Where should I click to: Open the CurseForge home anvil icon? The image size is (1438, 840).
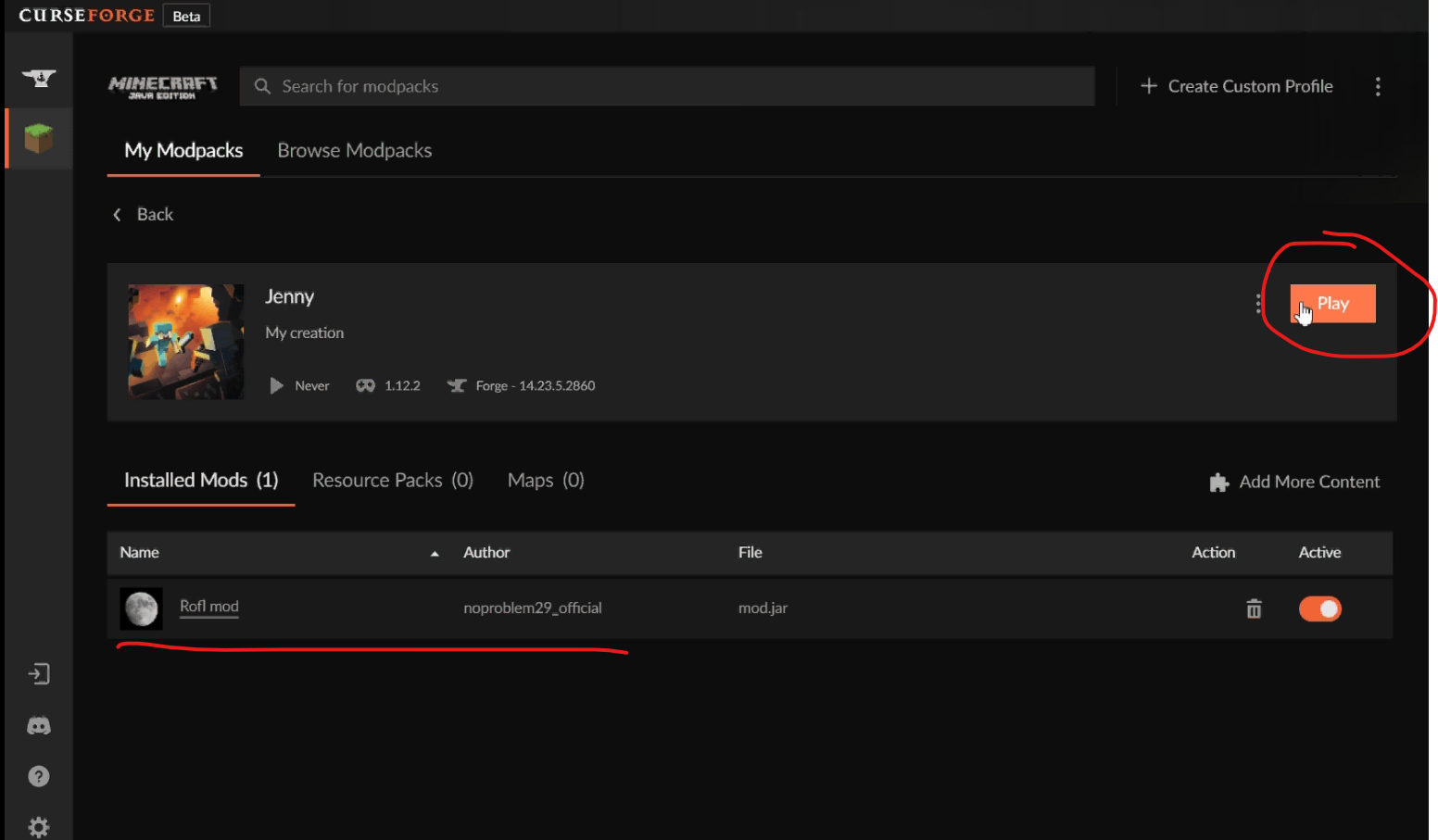39,79
